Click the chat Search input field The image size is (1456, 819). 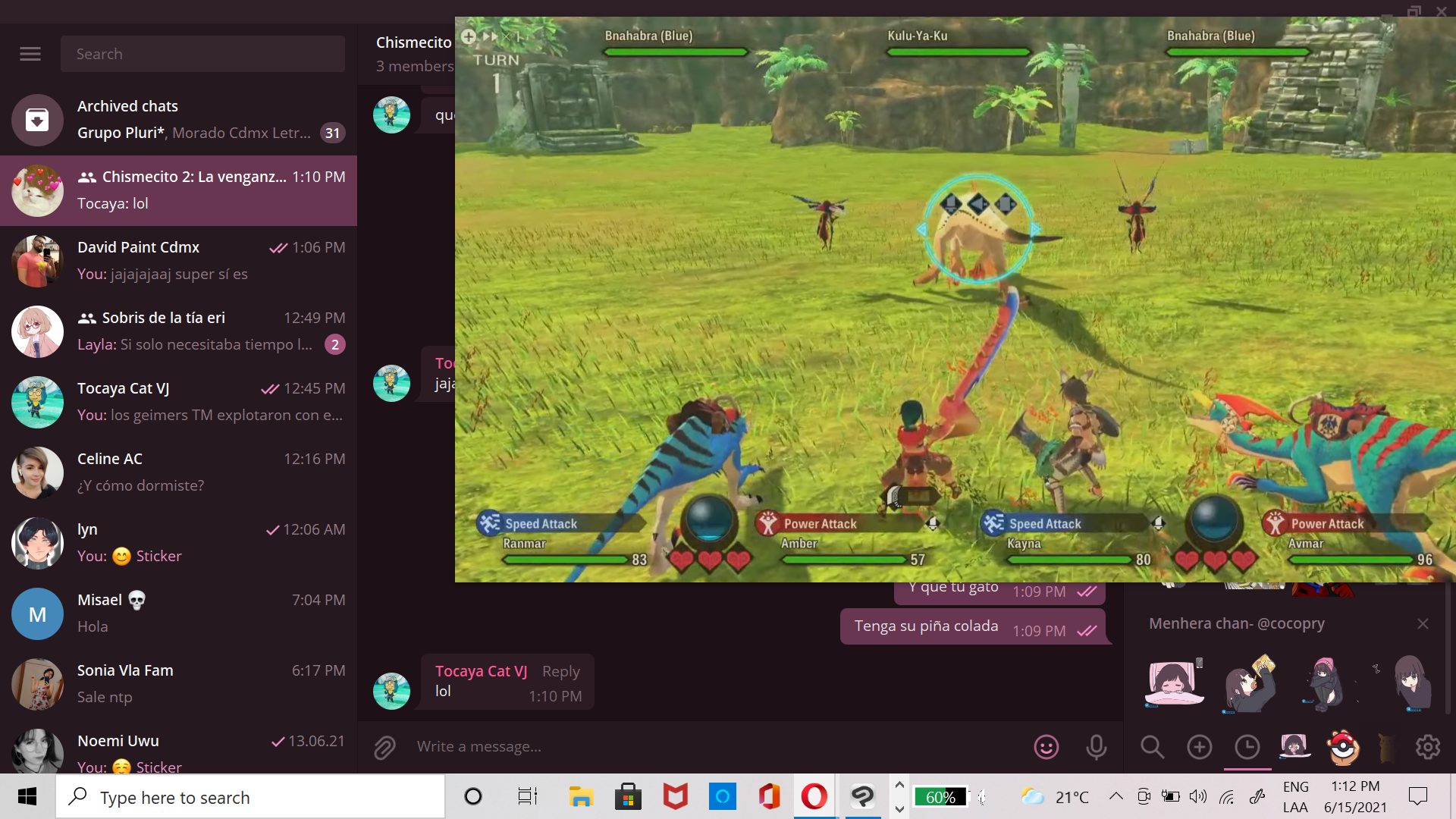click(x=202, y=54)
